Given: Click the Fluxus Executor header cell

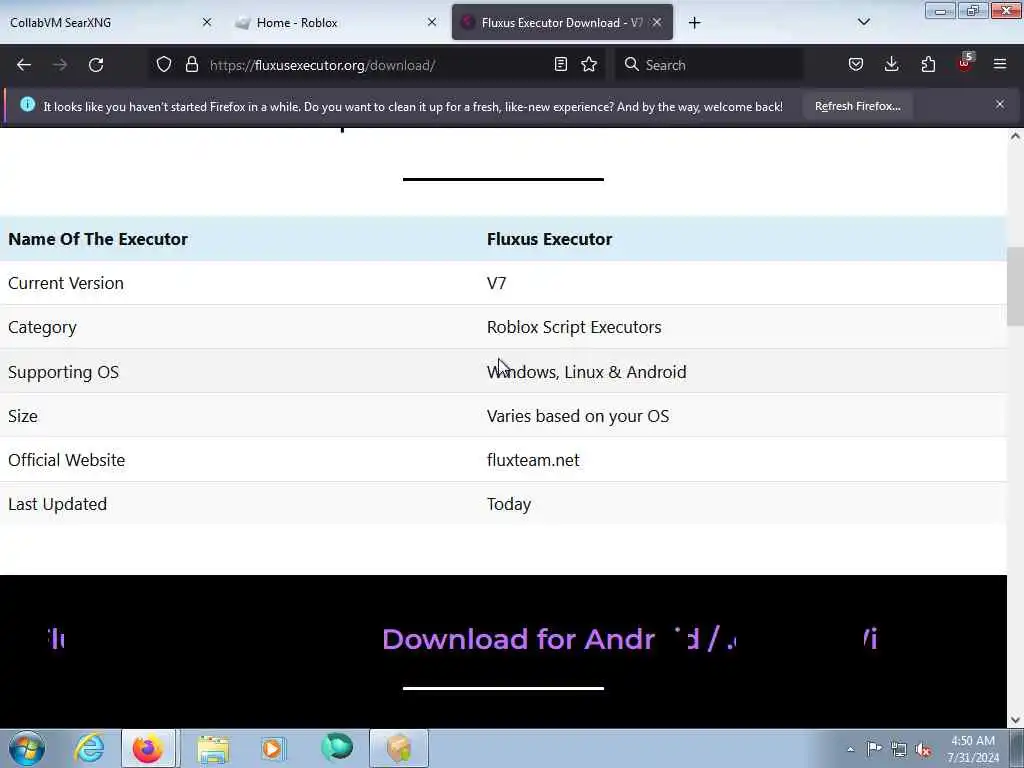Looking at the screenshot, I should coord(549,239).
